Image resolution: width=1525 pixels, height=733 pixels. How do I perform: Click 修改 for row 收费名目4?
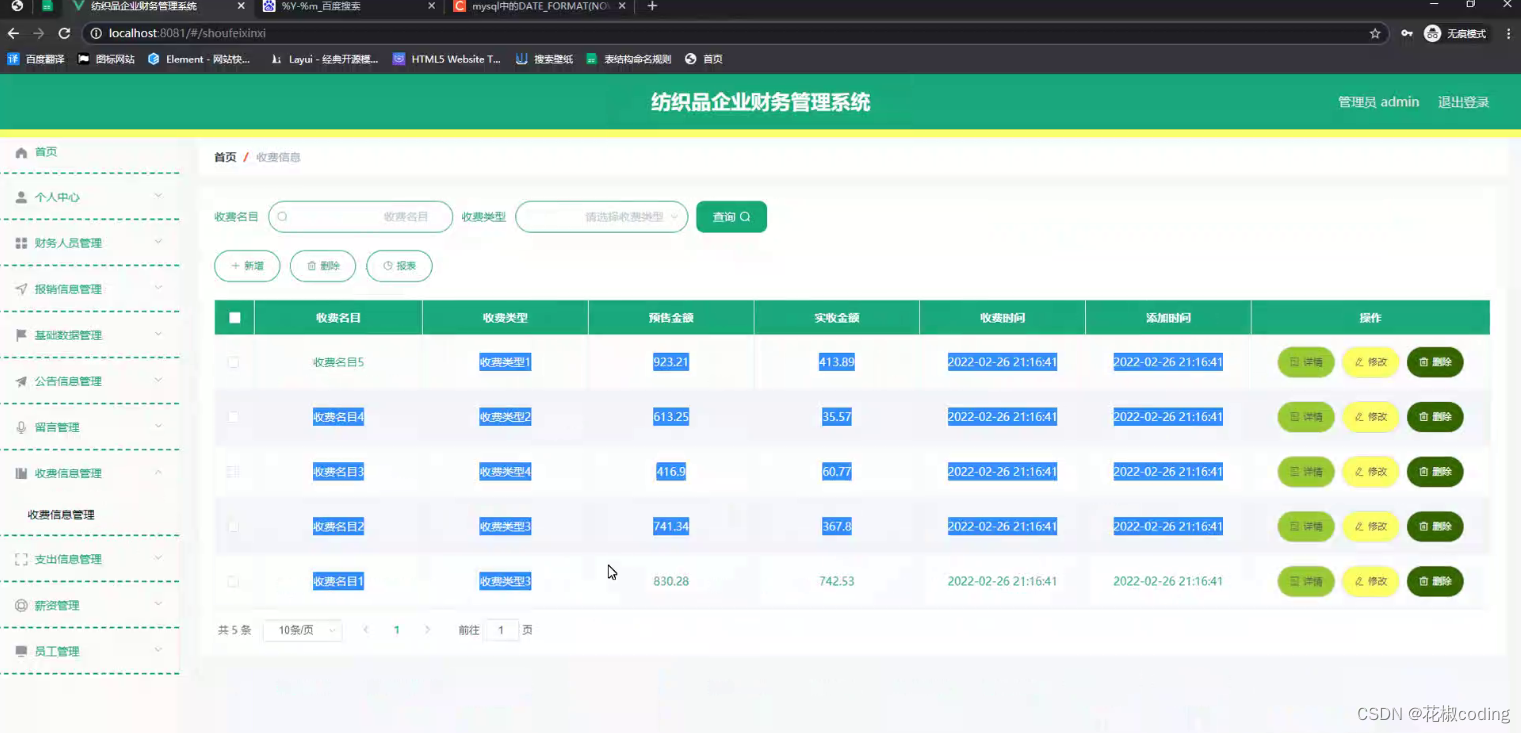pos(1371,417)
